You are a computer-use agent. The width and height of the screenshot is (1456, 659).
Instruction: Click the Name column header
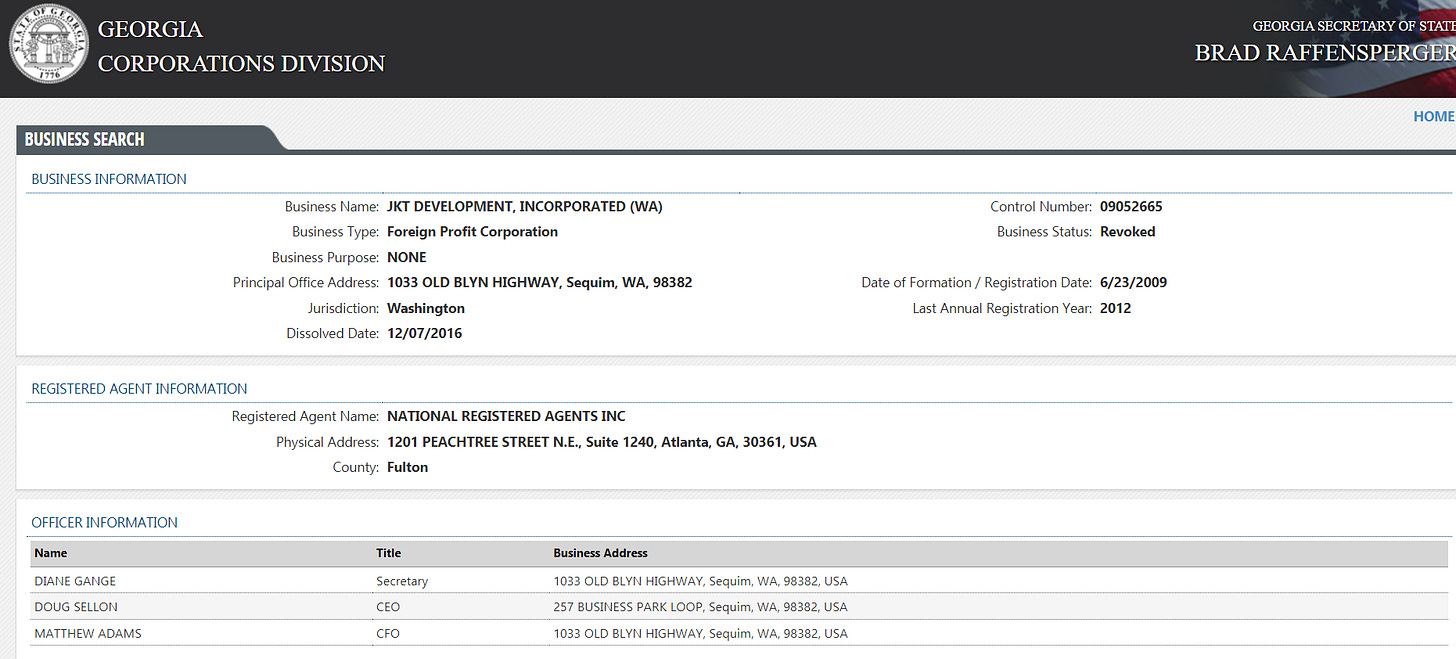click(x=51, y=553)
